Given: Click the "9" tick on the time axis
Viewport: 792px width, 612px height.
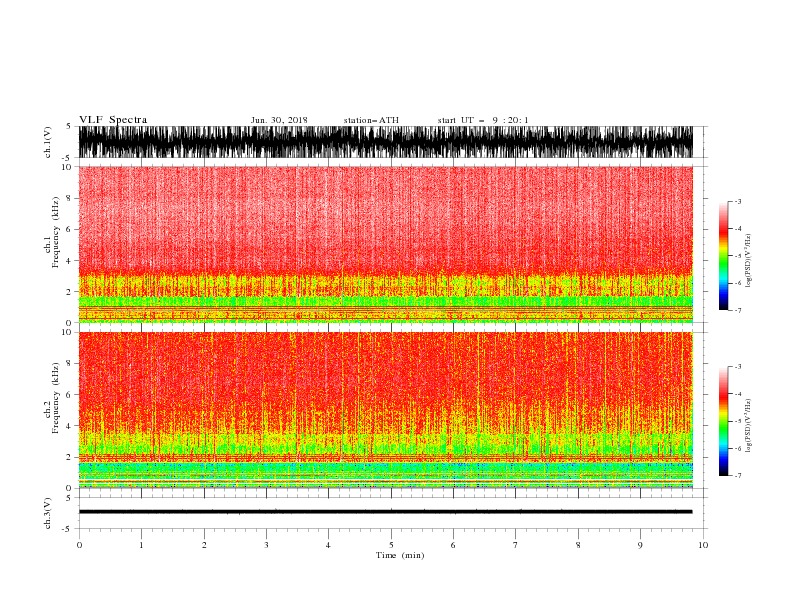Looking at the screenshot, I should pos(640,545).
